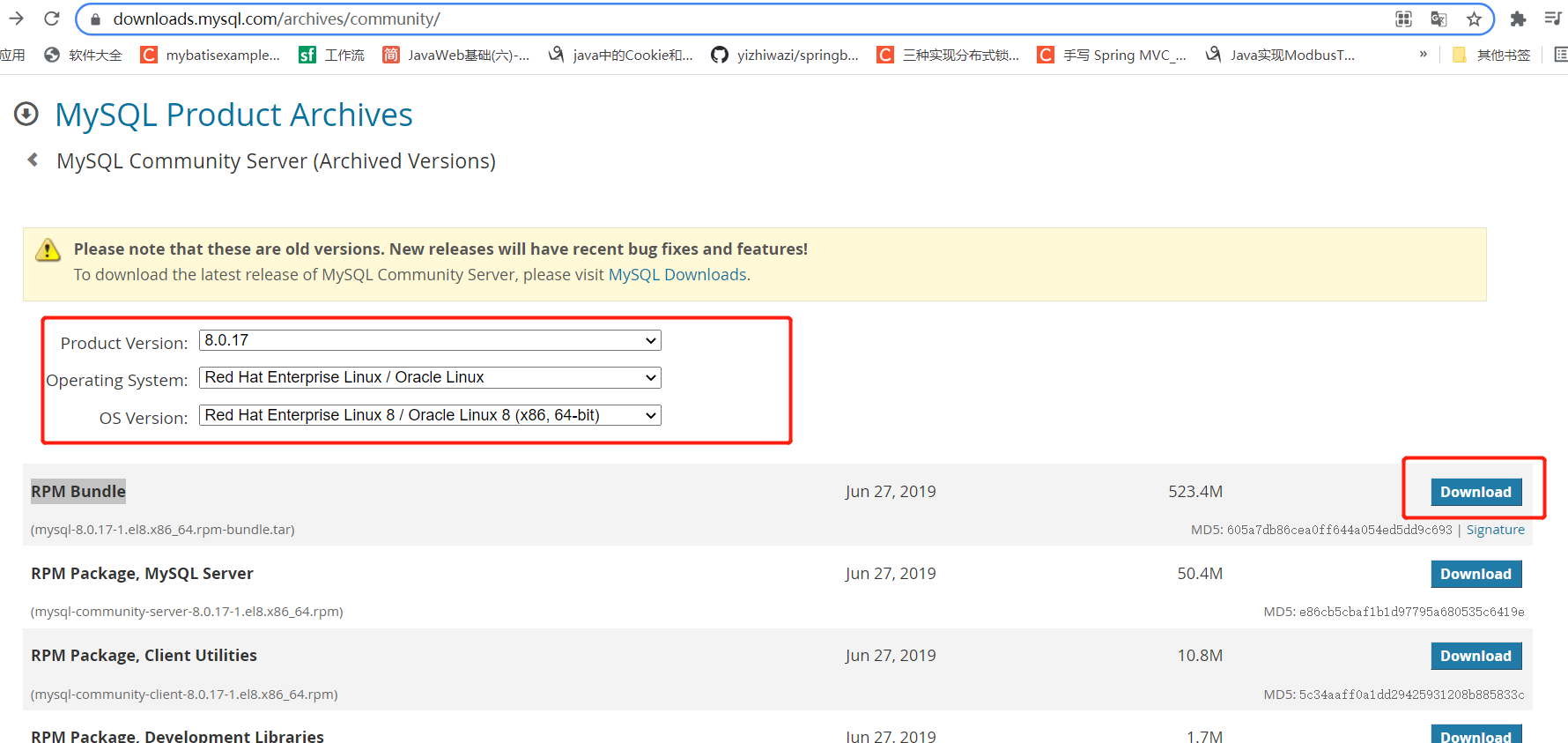Show more bookmarks with double chevron
The image size is (1568, 743).
(x=1424, y=54)
